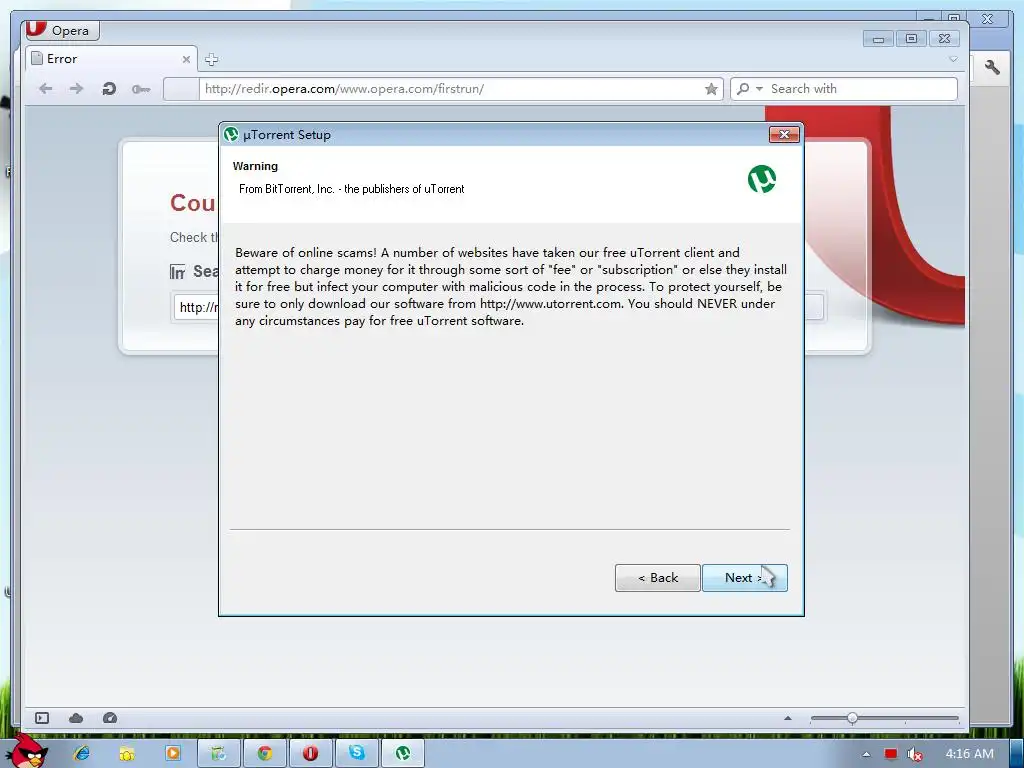Close the µTorrent Setup dialog
1024x768 pixels.
coord(784,135)
